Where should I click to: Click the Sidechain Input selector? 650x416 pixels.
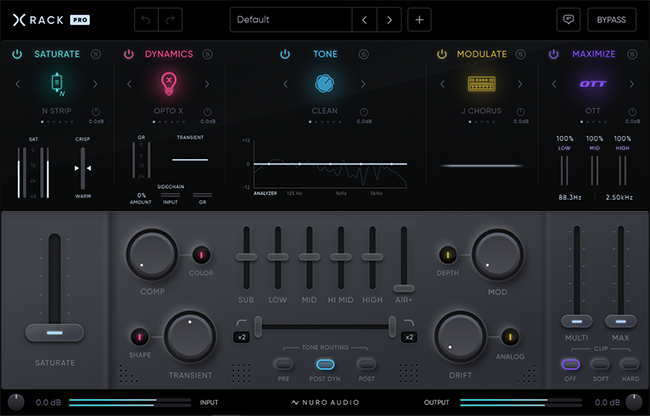pos(170,197)
